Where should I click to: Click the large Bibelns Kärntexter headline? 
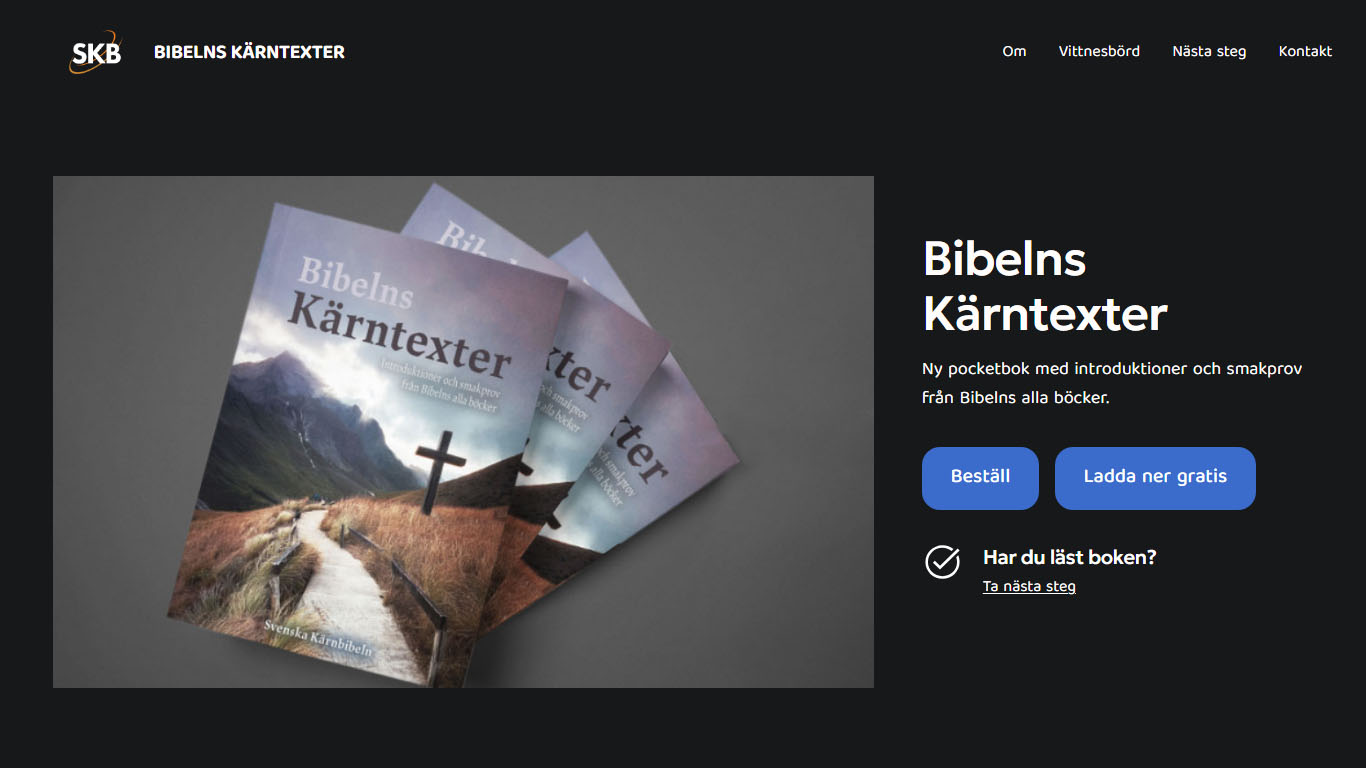point(1045,287)
